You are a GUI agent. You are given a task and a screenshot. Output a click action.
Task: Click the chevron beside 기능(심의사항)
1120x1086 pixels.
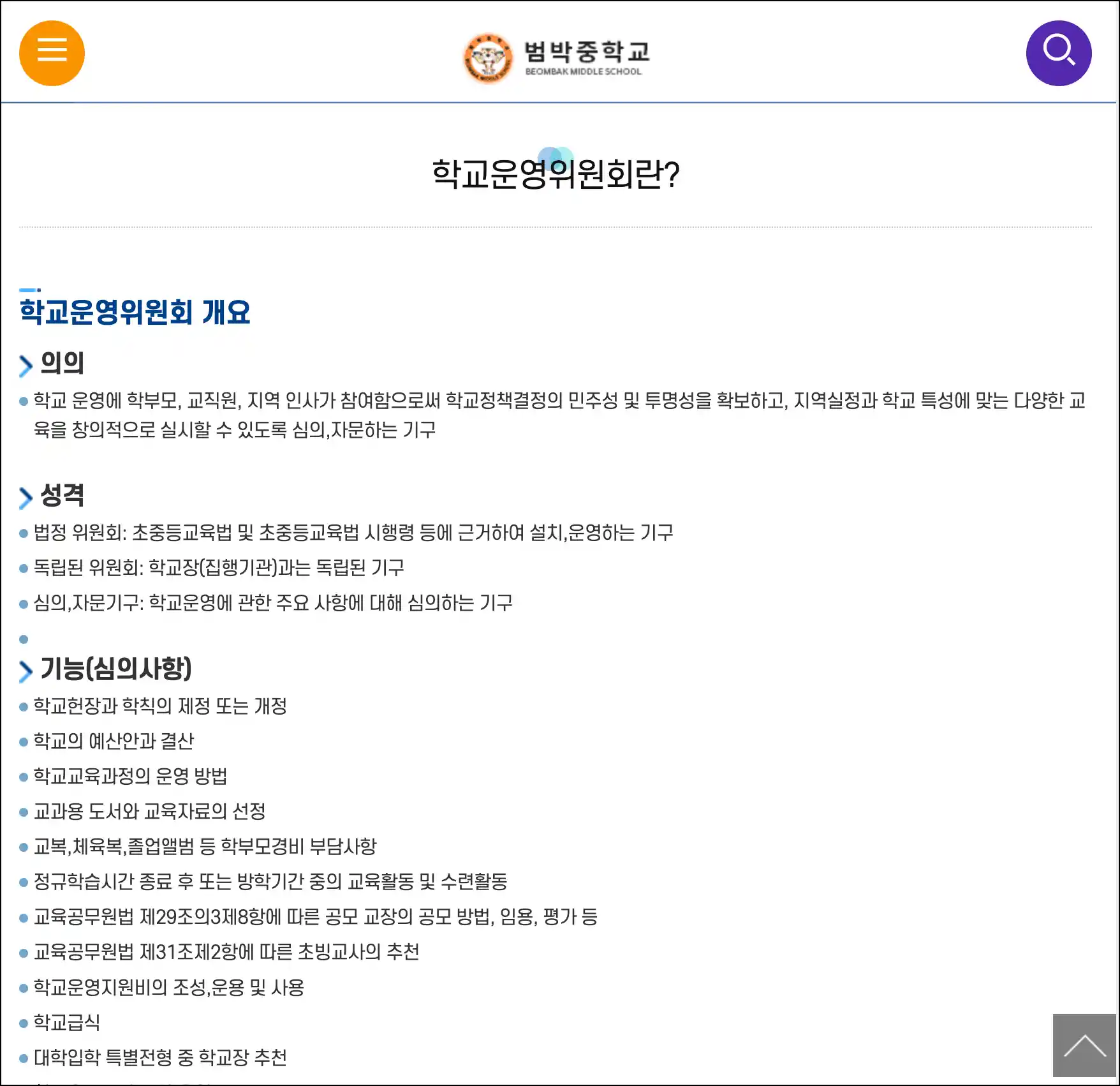[x=26, y=671]
